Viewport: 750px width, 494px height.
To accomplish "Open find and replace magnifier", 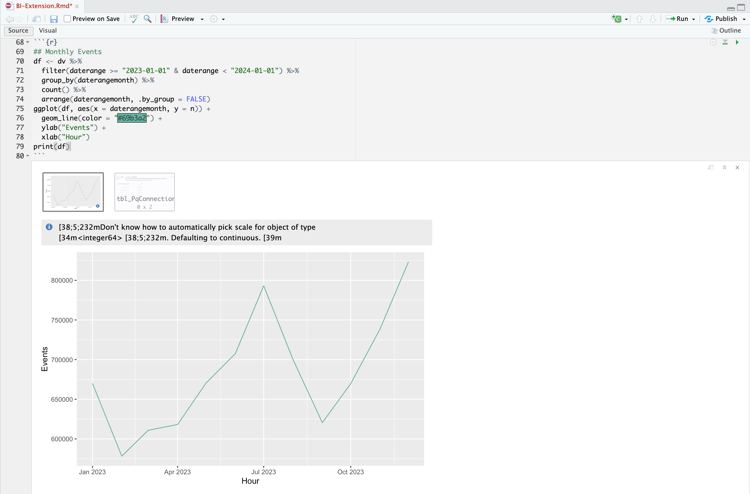I will tap(148, 19).
